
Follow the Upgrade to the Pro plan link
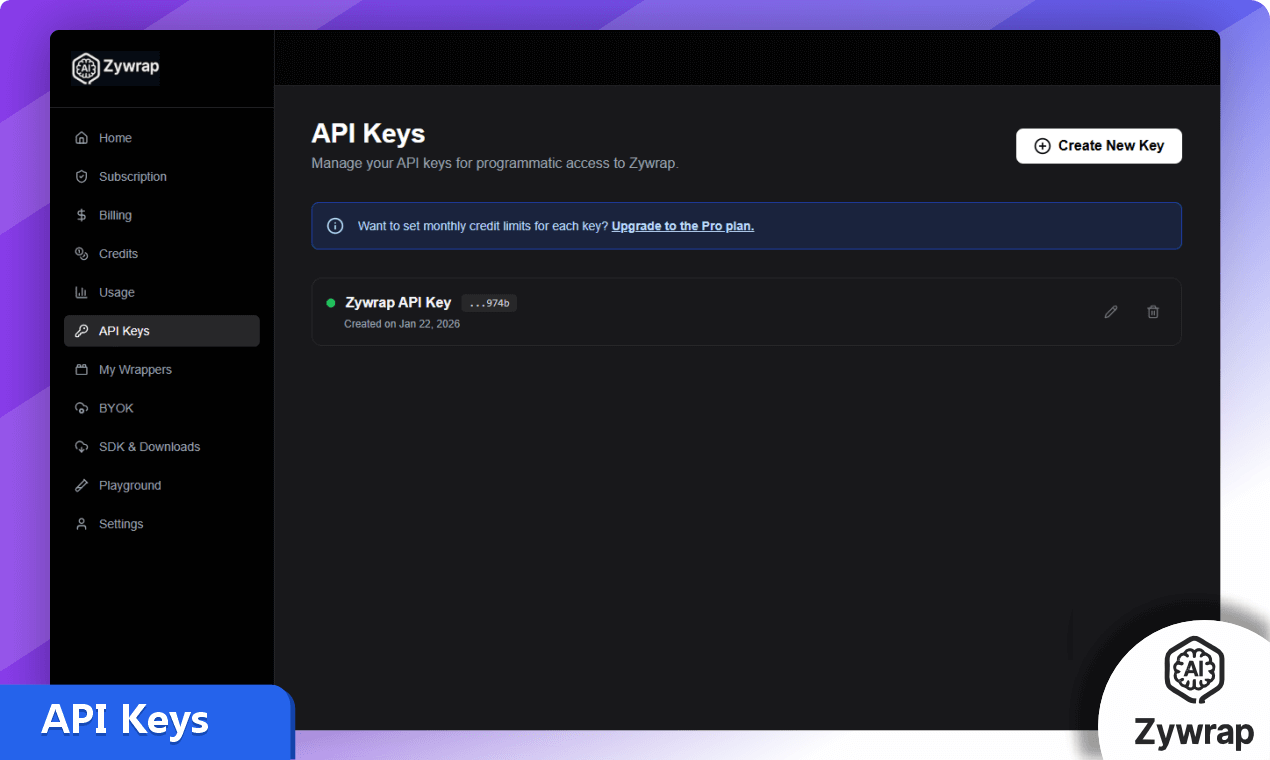(x=683, y=226)
